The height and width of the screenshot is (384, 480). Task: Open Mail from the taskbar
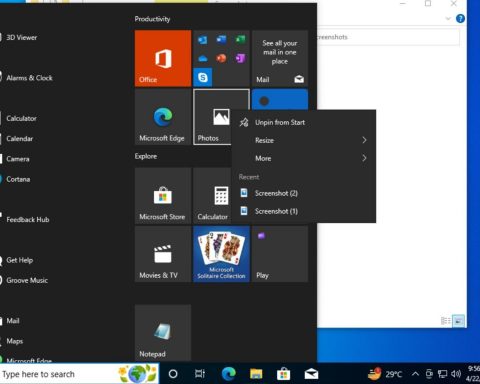[311, 374]
